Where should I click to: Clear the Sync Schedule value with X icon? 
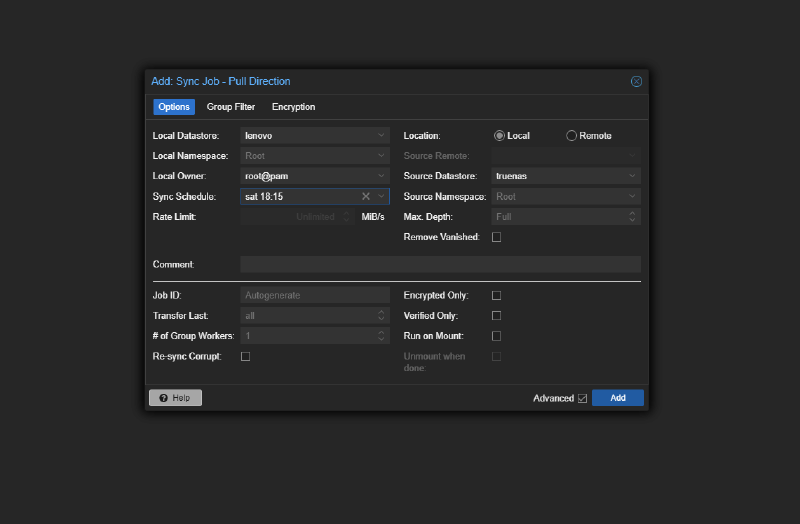(x=366, y=196)
